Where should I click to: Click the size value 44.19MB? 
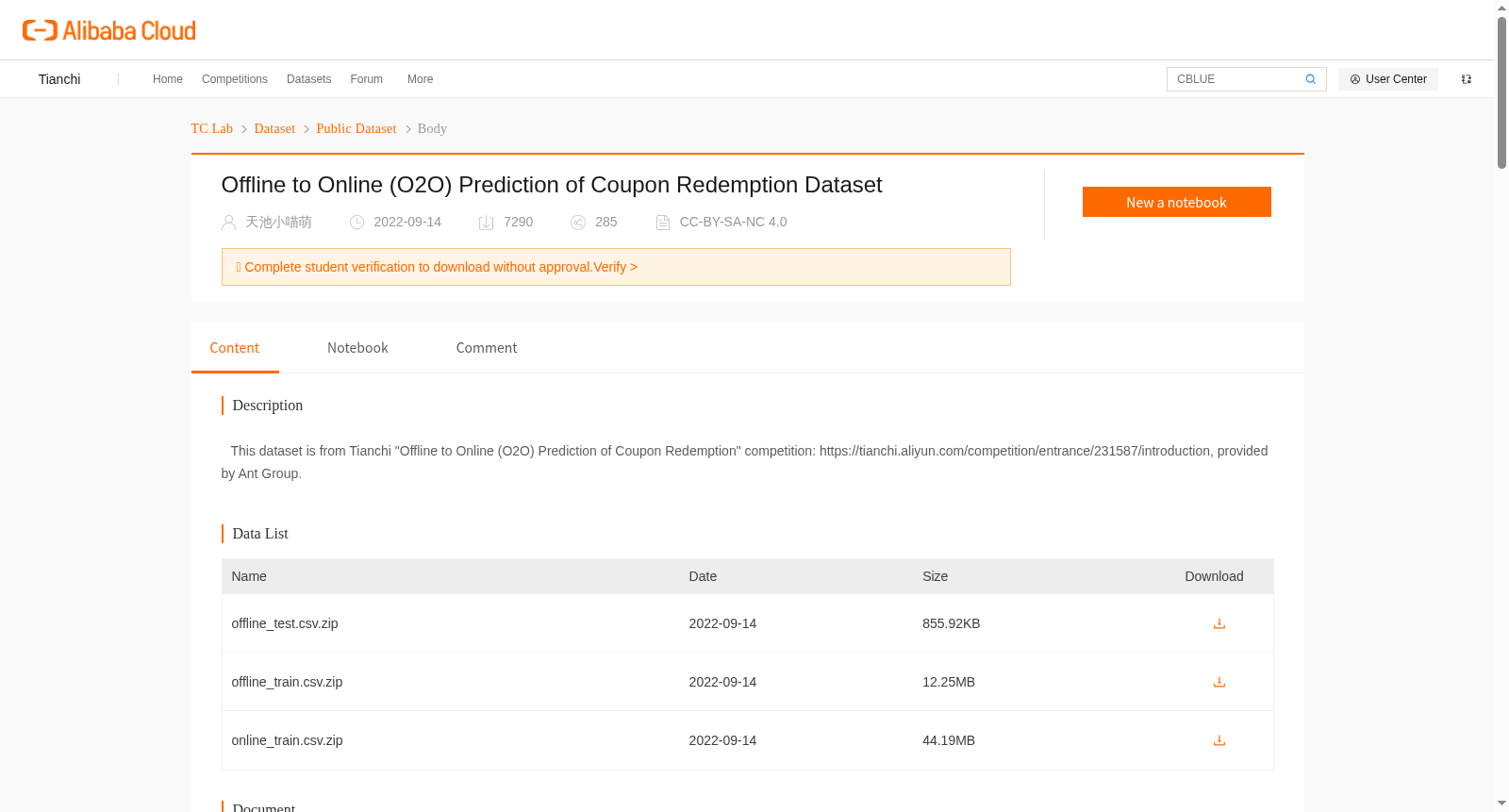coord(949,740)
